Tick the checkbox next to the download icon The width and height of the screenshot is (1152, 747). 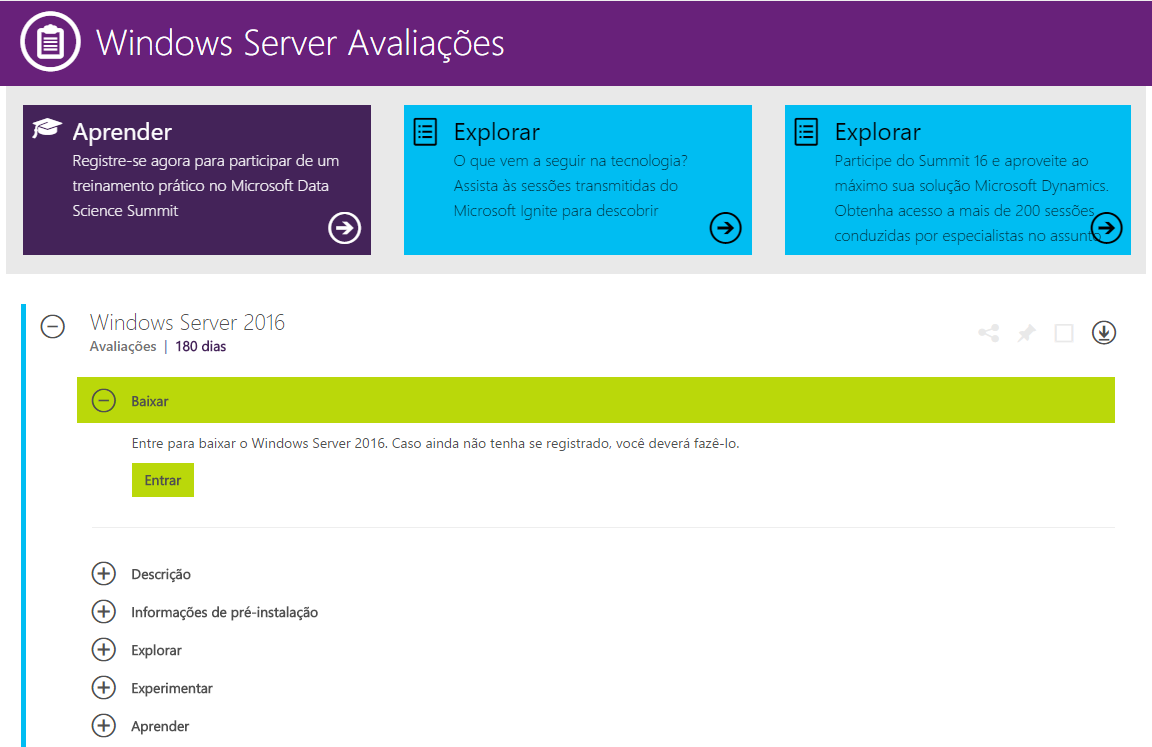pyautogui.click(x=1064, y=333)
